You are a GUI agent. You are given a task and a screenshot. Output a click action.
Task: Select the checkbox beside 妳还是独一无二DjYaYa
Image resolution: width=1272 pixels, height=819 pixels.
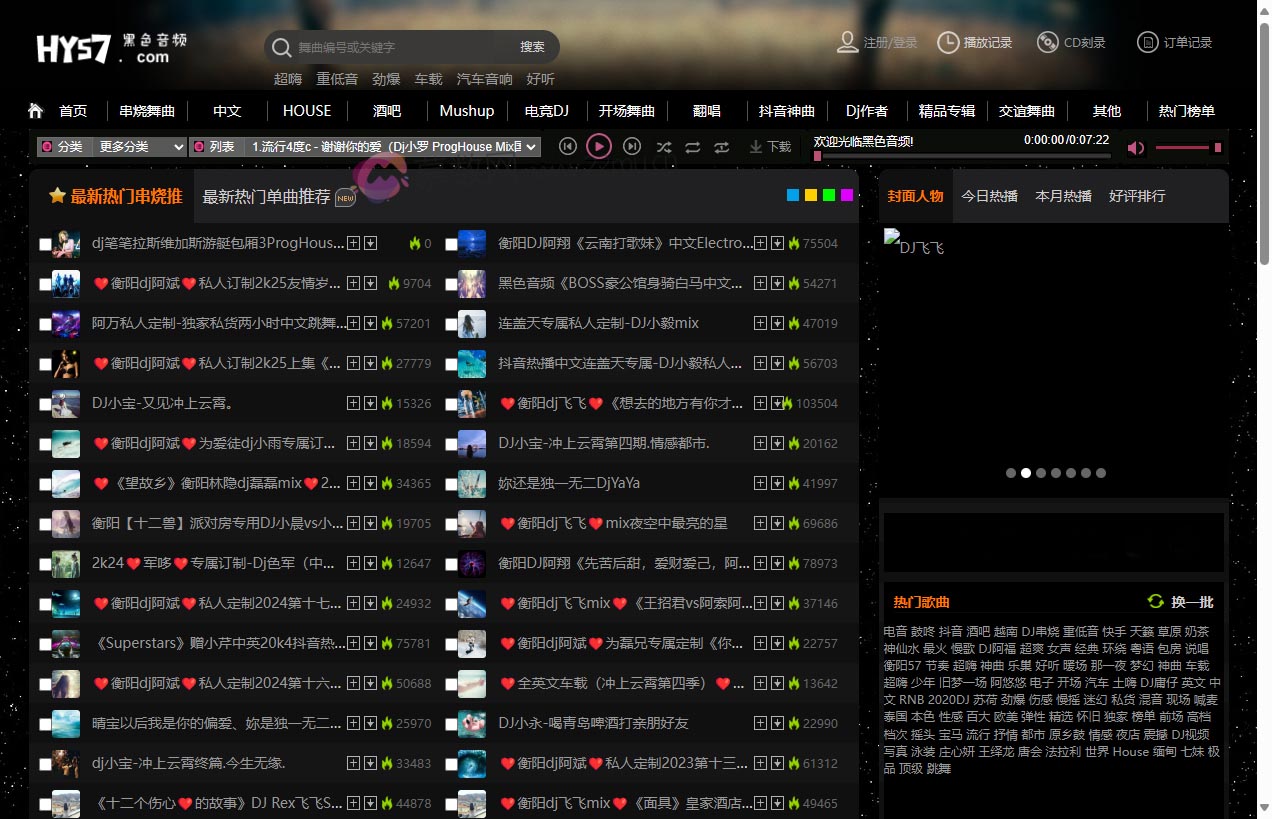coord(453,483)
